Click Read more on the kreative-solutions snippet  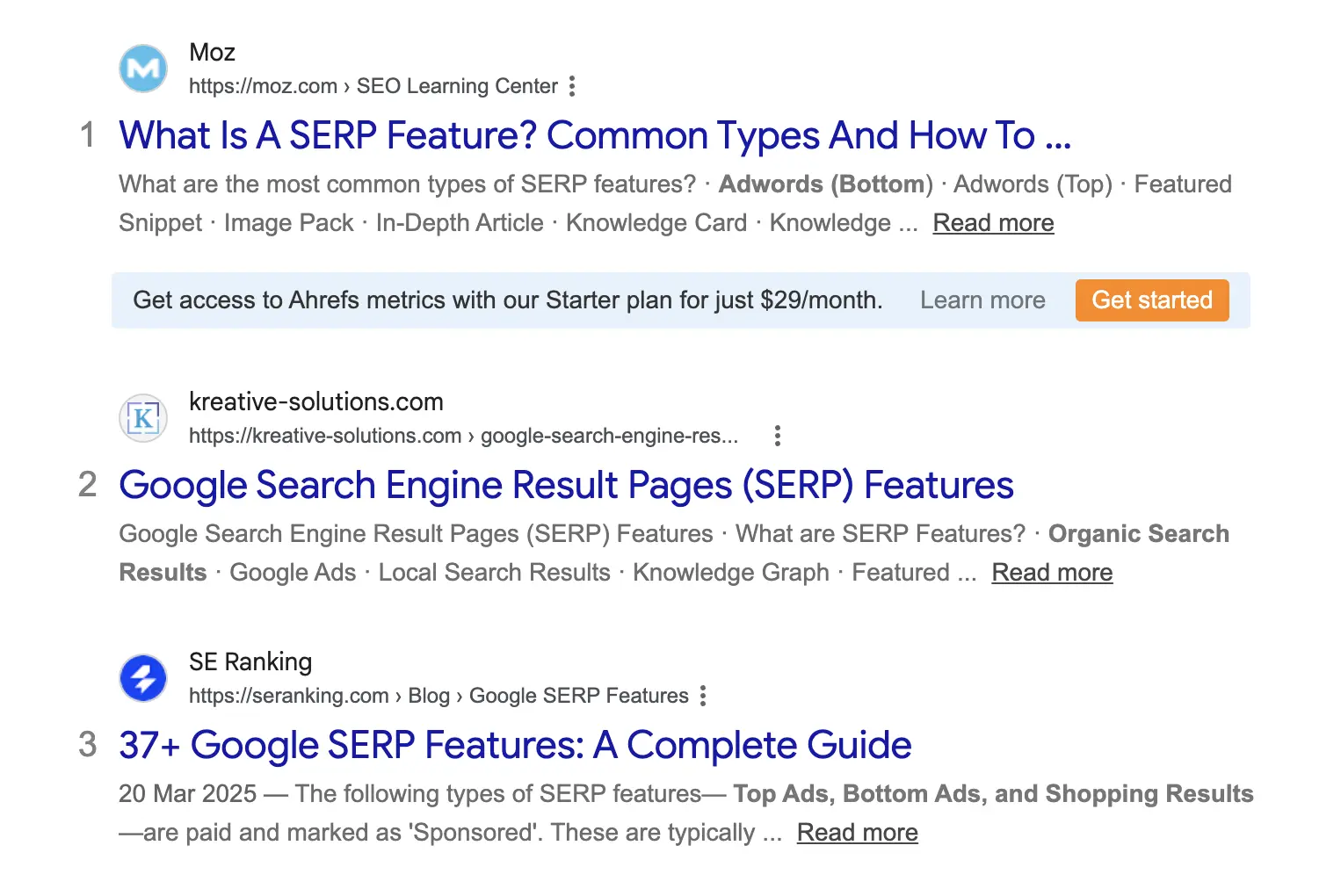tap(1052, 573)
